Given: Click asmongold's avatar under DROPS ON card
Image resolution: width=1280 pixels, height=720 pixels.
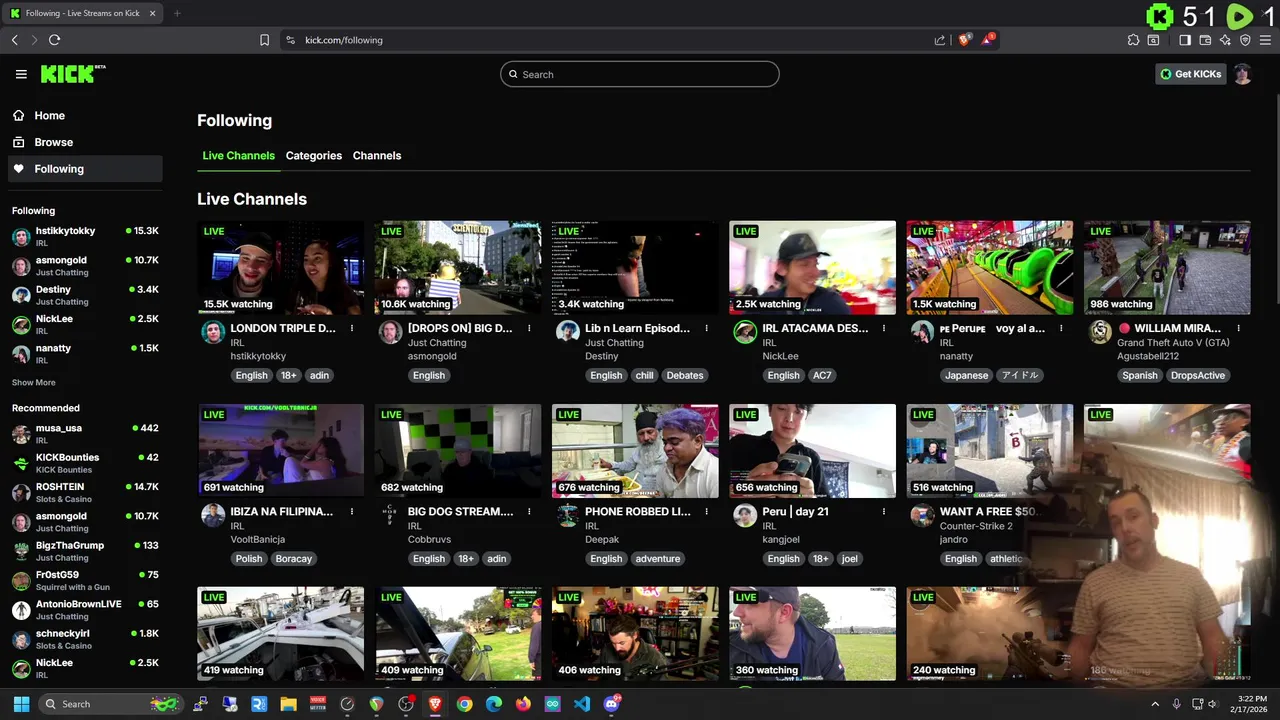Looking at the screenshot, I should [x=390, y=332].
